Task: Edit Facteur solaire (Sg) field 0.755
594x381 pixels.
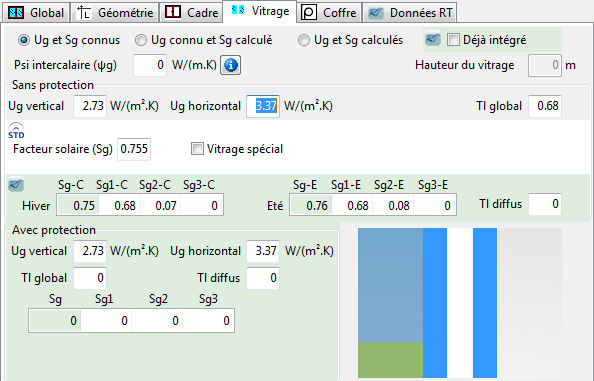Action: pyautogui.click(x=134, y=149)
